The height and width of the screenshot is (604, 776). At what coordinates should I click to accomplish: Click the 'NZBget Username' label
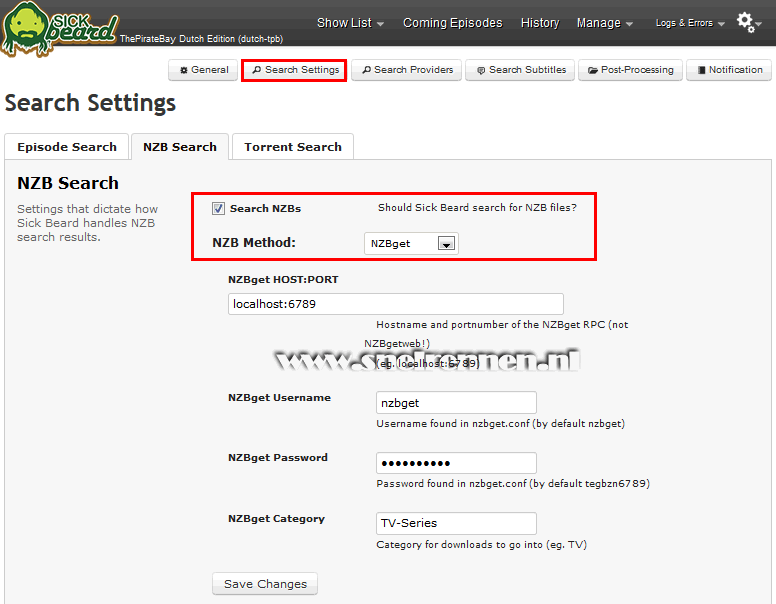click(x=279, y=398)
